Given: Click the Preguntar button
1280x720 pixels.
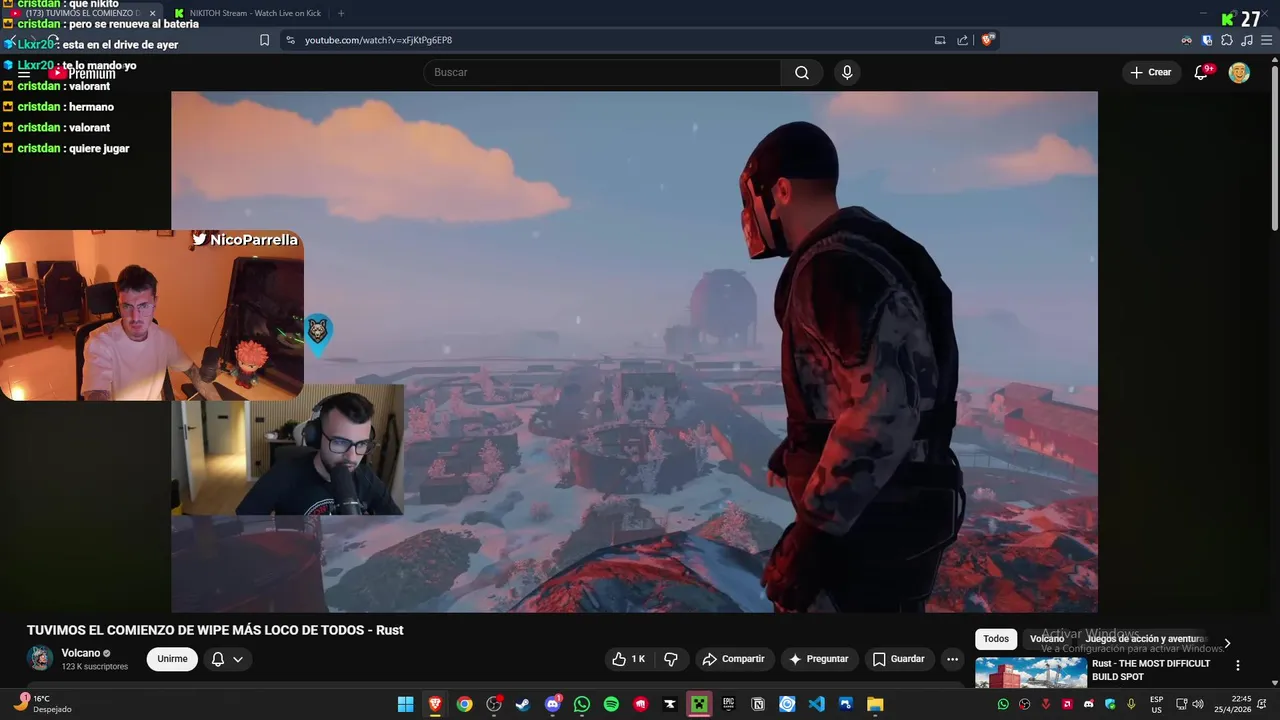Looking at the screenshot, I should coord(819,659).
